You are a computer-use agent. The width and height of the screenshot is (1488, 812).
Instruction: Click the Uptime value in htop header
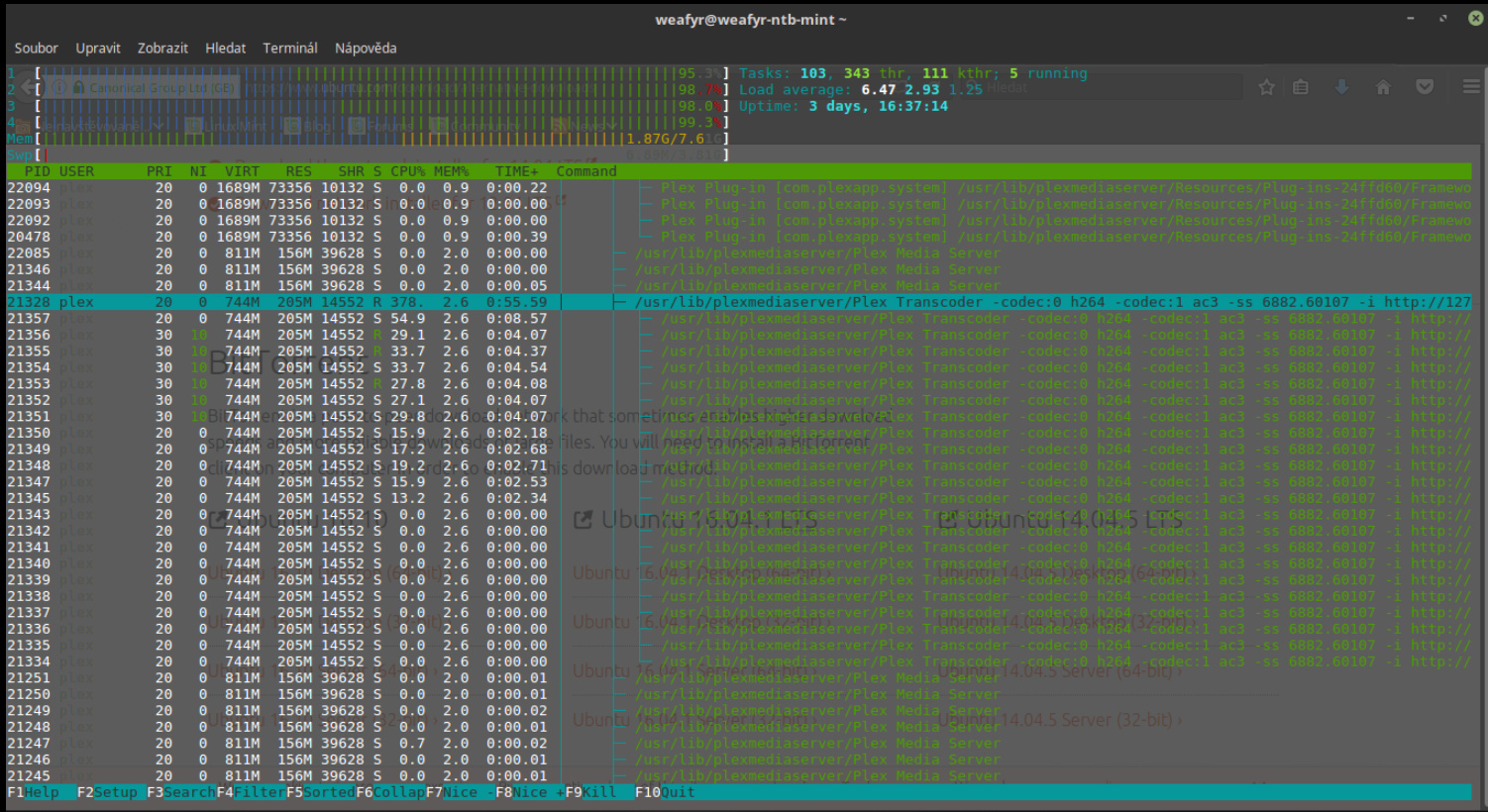click(878, 106)
